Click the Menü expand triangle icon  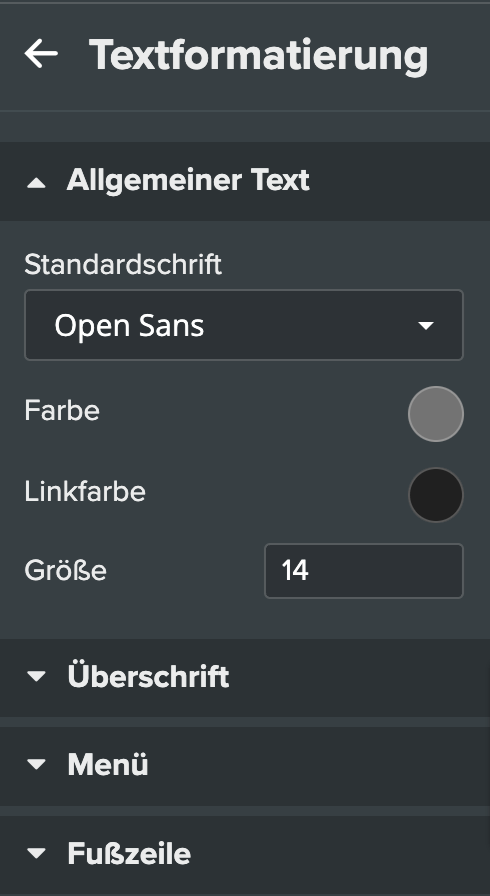click(x=37, y=765)
